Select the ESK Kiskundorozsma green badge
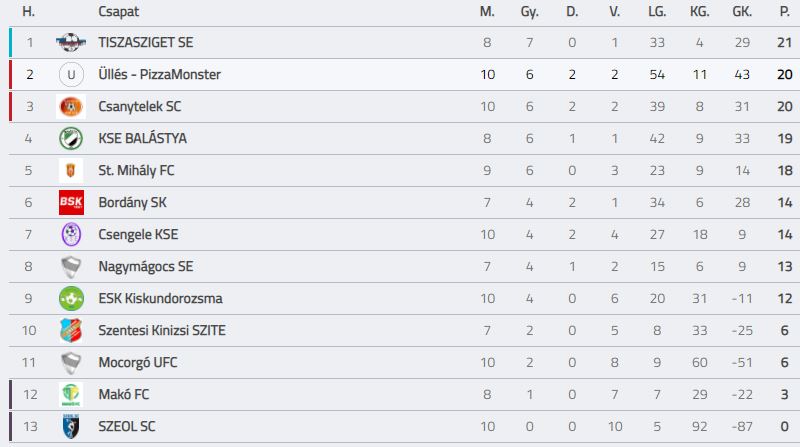 [x=71, y=299]
